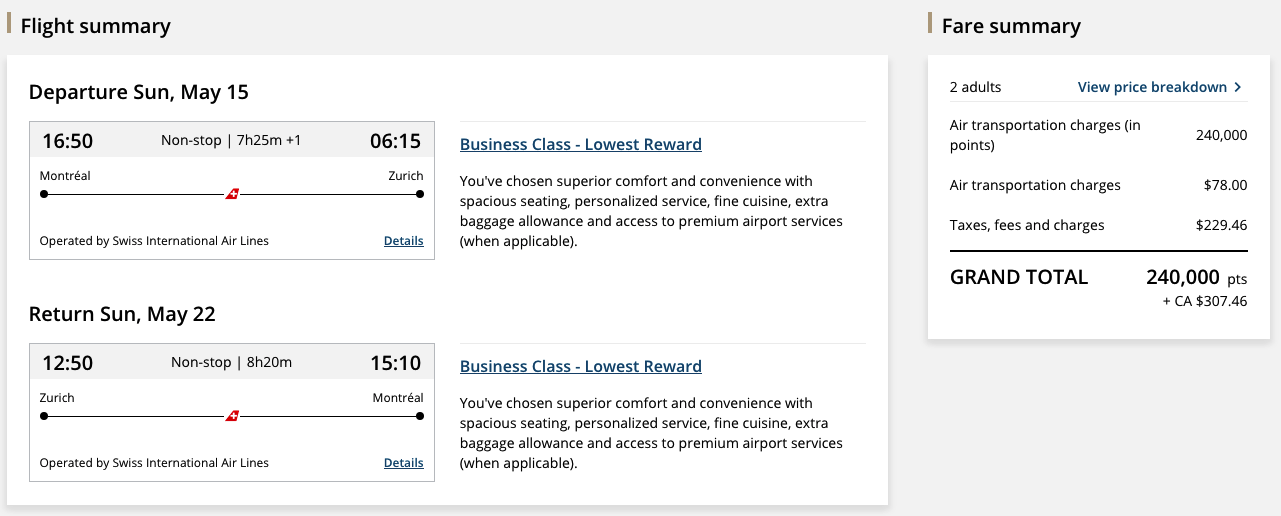Click the 15:10 return arrival time
The height and width of the screenshot is (516, 1281).
coord(395,363)
